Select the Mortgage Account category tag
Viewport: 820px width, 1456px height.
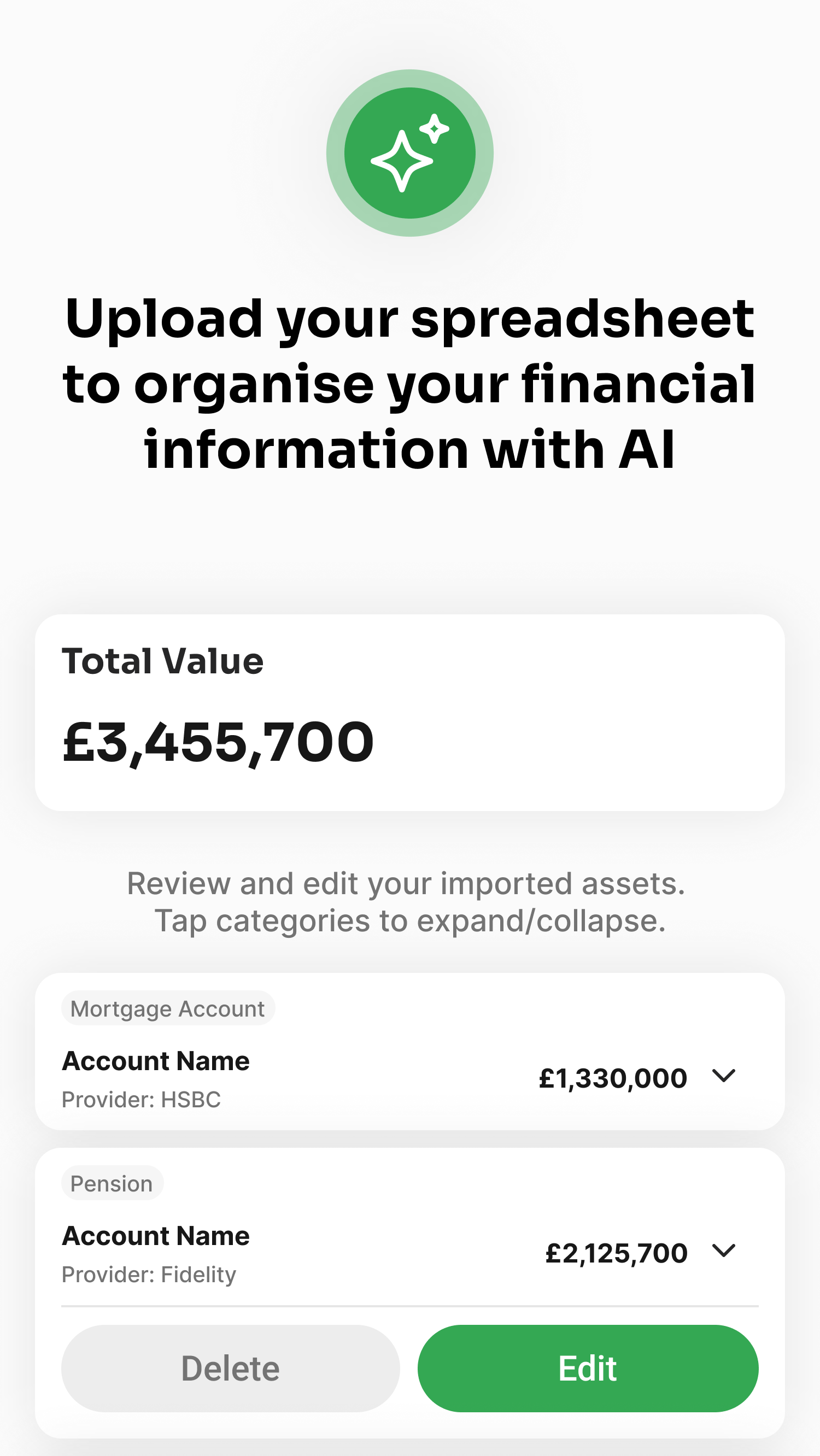tap(168, 1008)
